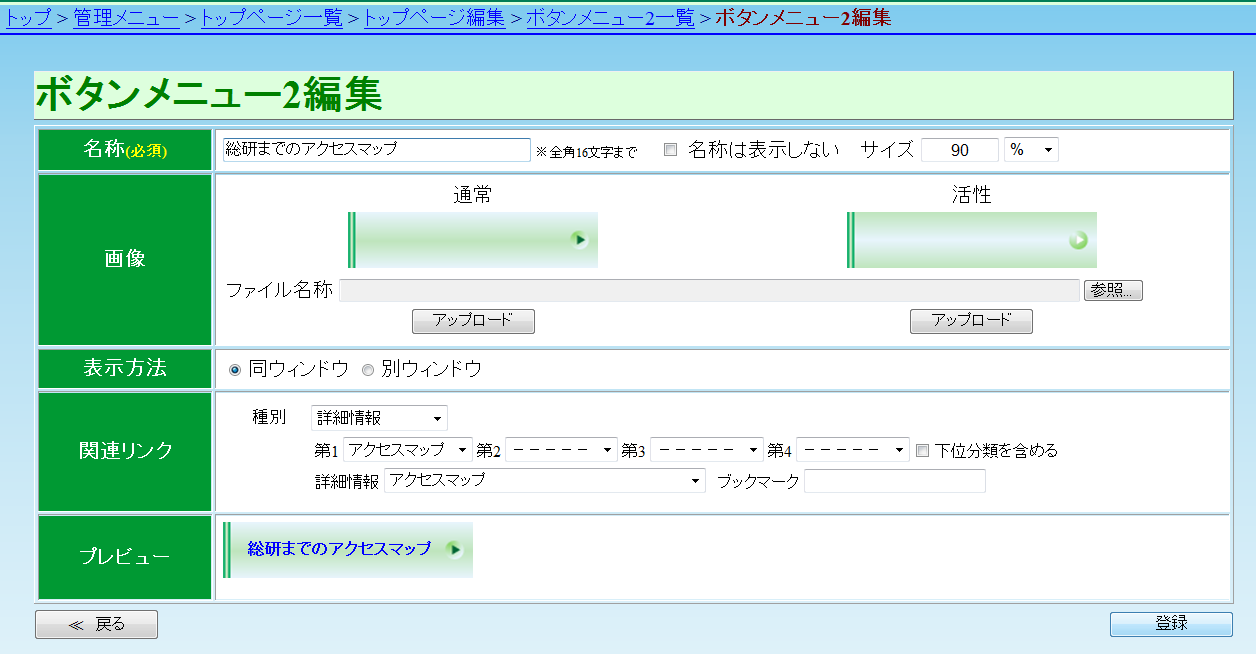Click the トップ breadcrumb link

pyautogui.click(x=29, y=17)
